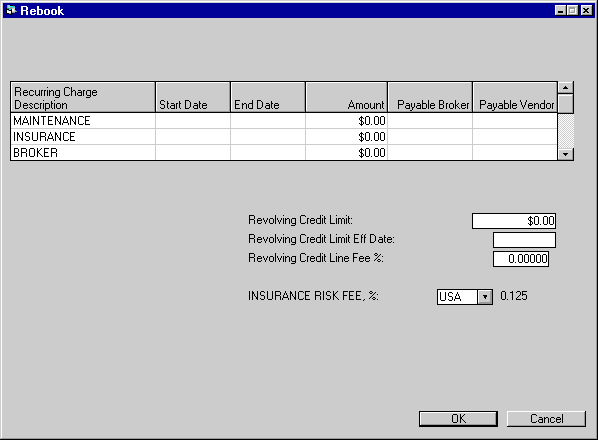Click the MAINTENANCE Payable Broker cell
The width and height of the screenshot is (598, 440).
click(x=430, y=120)
